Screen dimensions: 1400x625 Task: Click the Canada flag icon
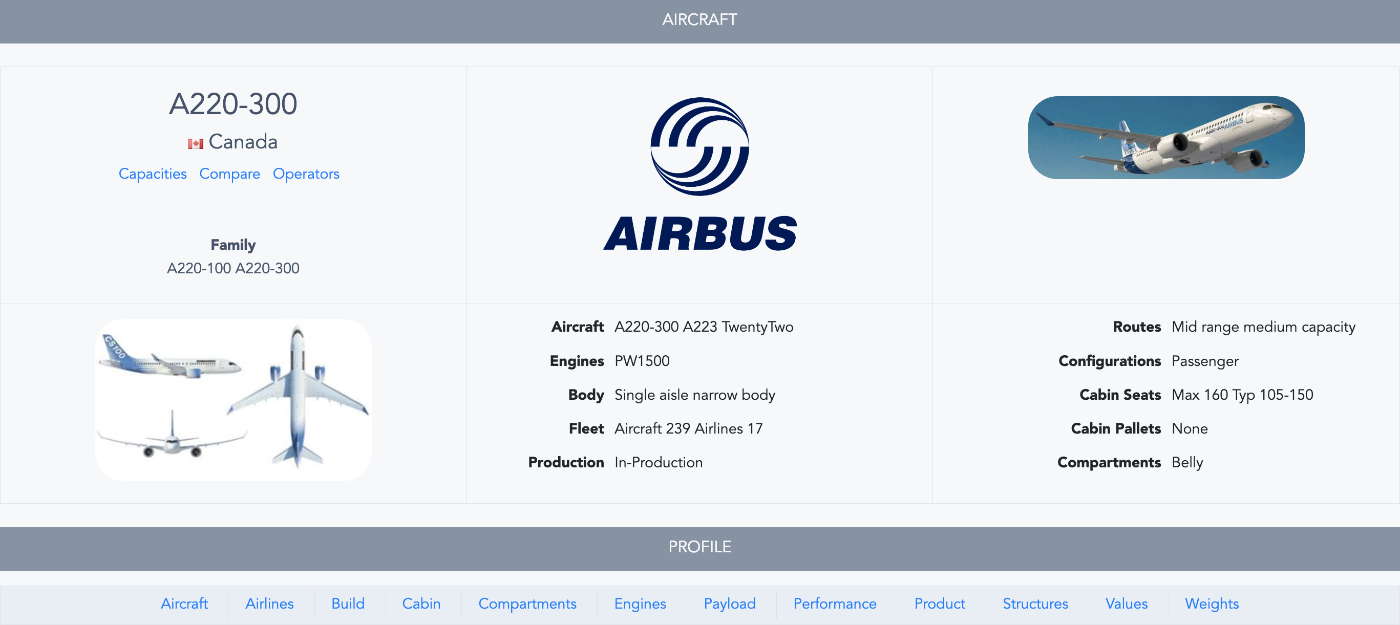pos(195,144)
